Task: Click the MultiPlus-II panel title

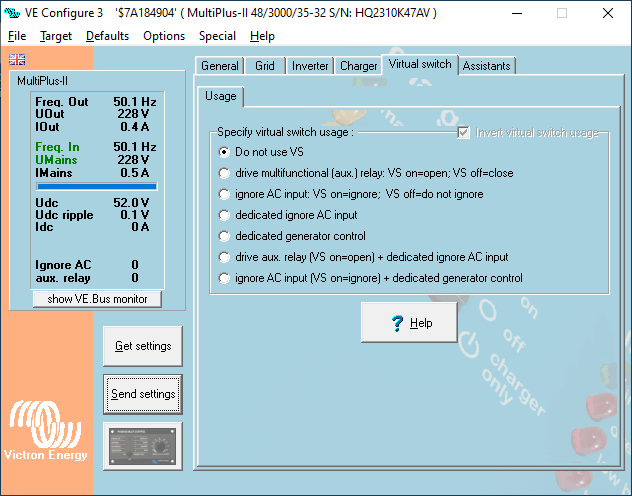Action: pyautogui.click(x=42, y=81)
